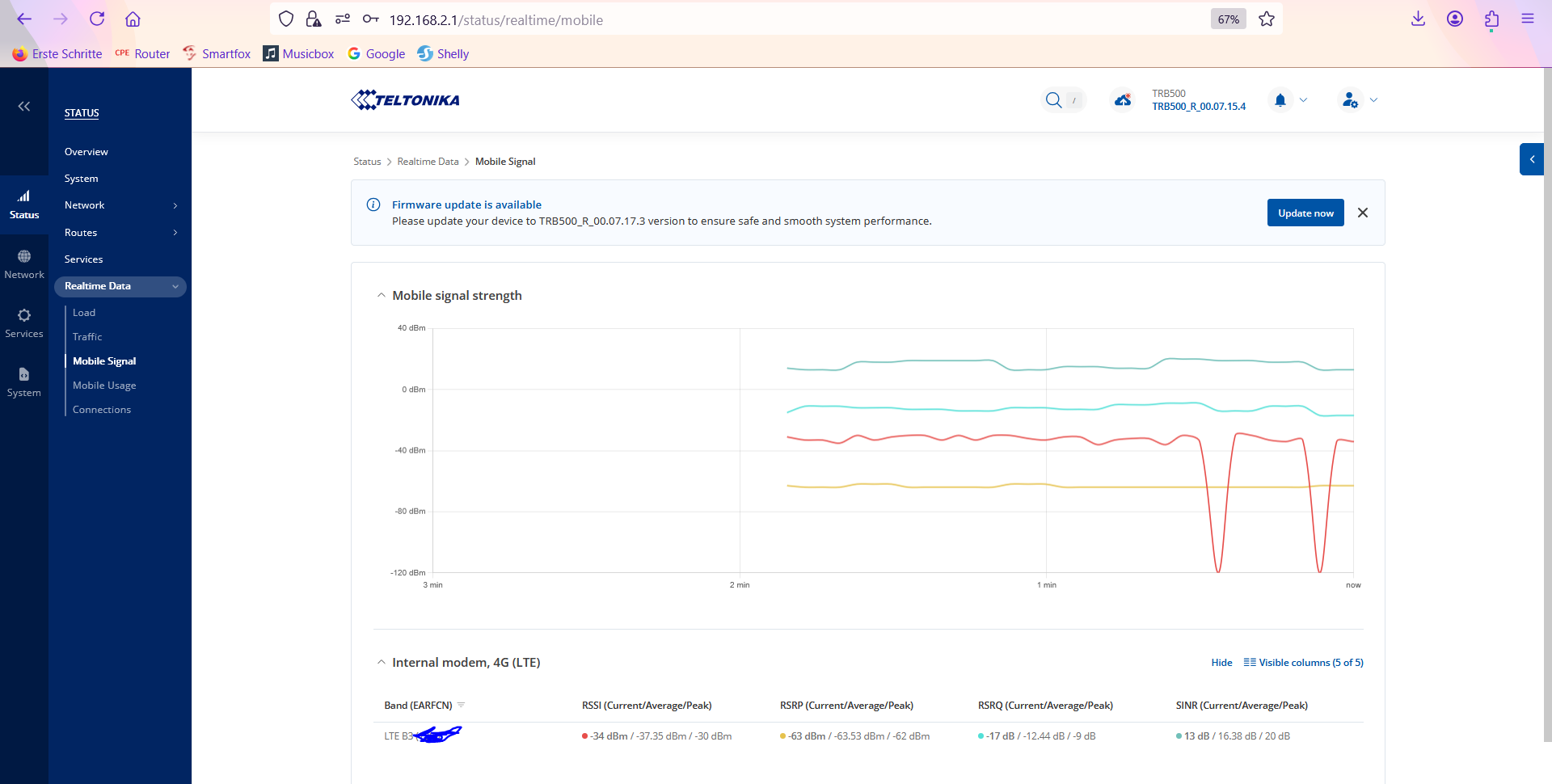1552x784 pixels.
Task: Expand the blue right-side panel arrow tab
Action: pyautogui.click(x=1532, y=159)
